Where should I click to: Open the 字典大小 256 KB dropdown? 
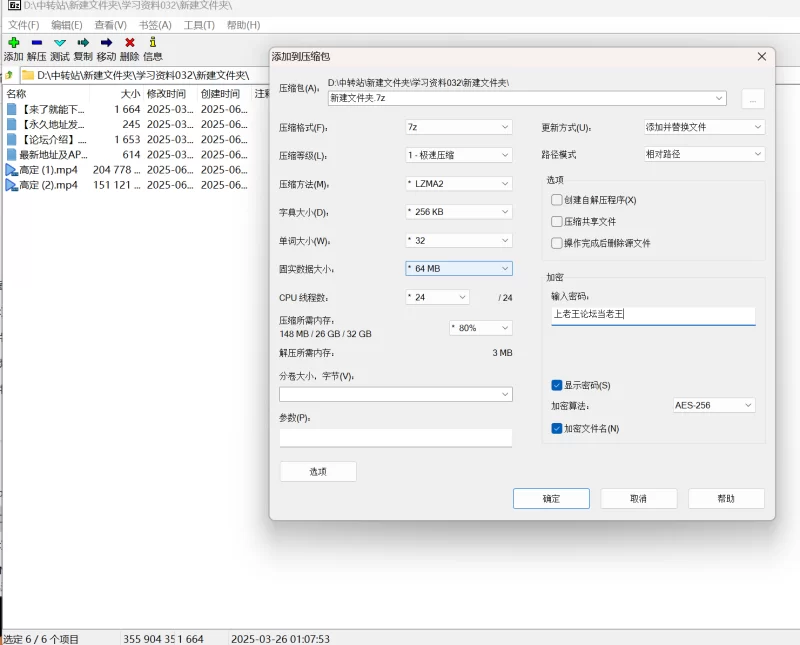click(x=459, y=212)
